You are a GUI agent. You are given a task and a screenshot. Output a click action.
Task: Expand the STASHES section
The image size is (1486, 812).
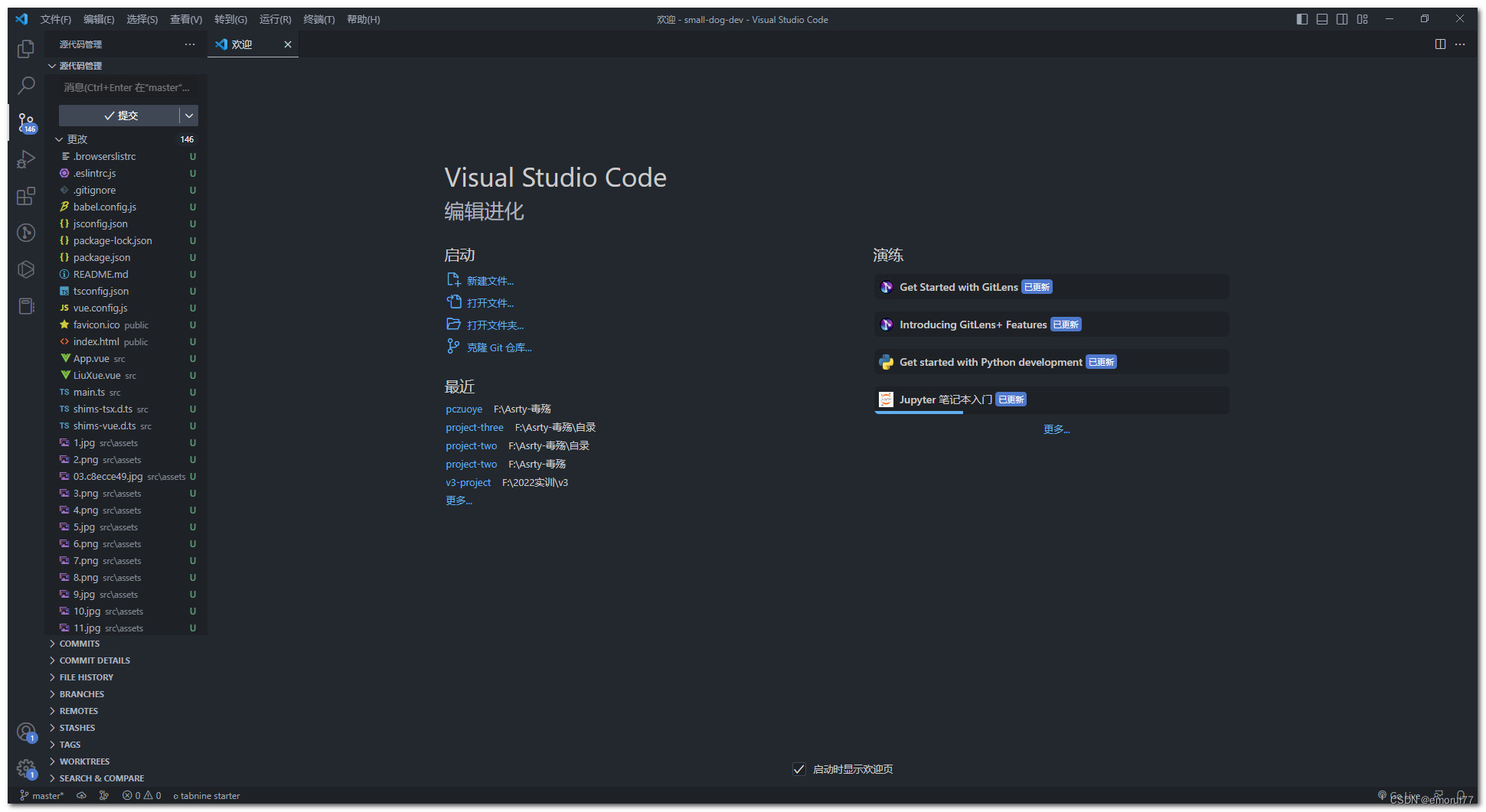click(x=126, y=728)
